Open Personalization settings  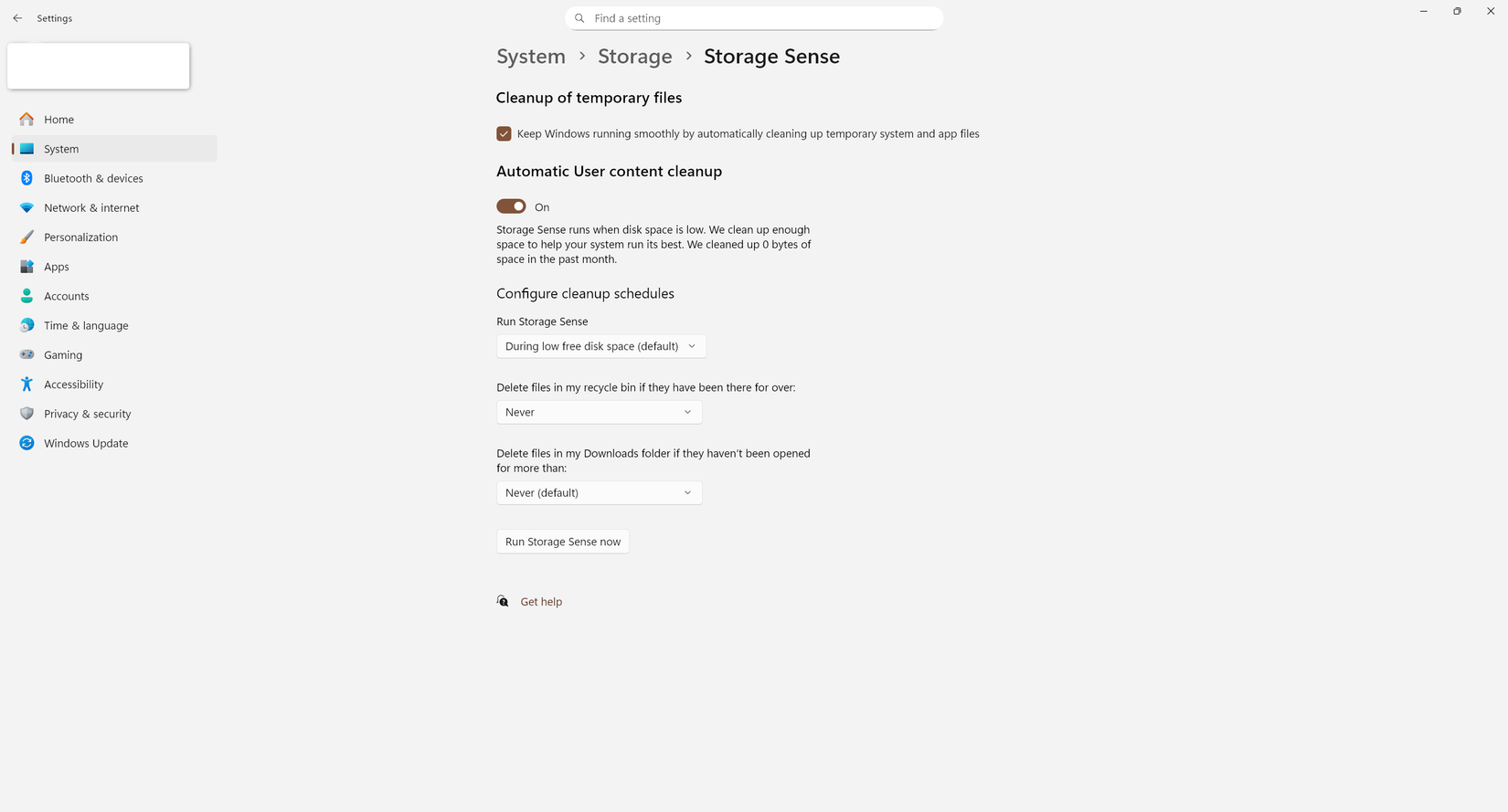(80, 237)
